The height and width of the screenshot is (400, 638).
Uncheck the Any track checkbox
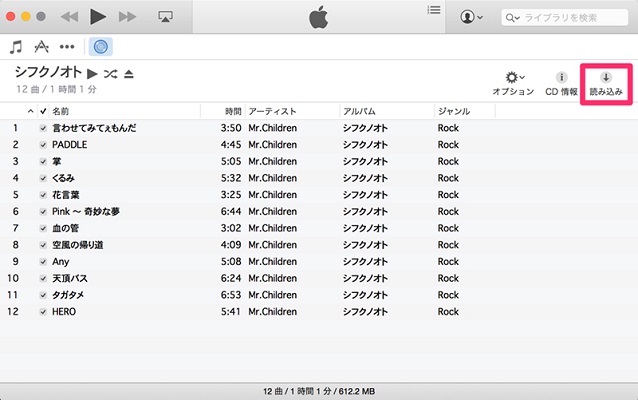(x=43, y=262)
